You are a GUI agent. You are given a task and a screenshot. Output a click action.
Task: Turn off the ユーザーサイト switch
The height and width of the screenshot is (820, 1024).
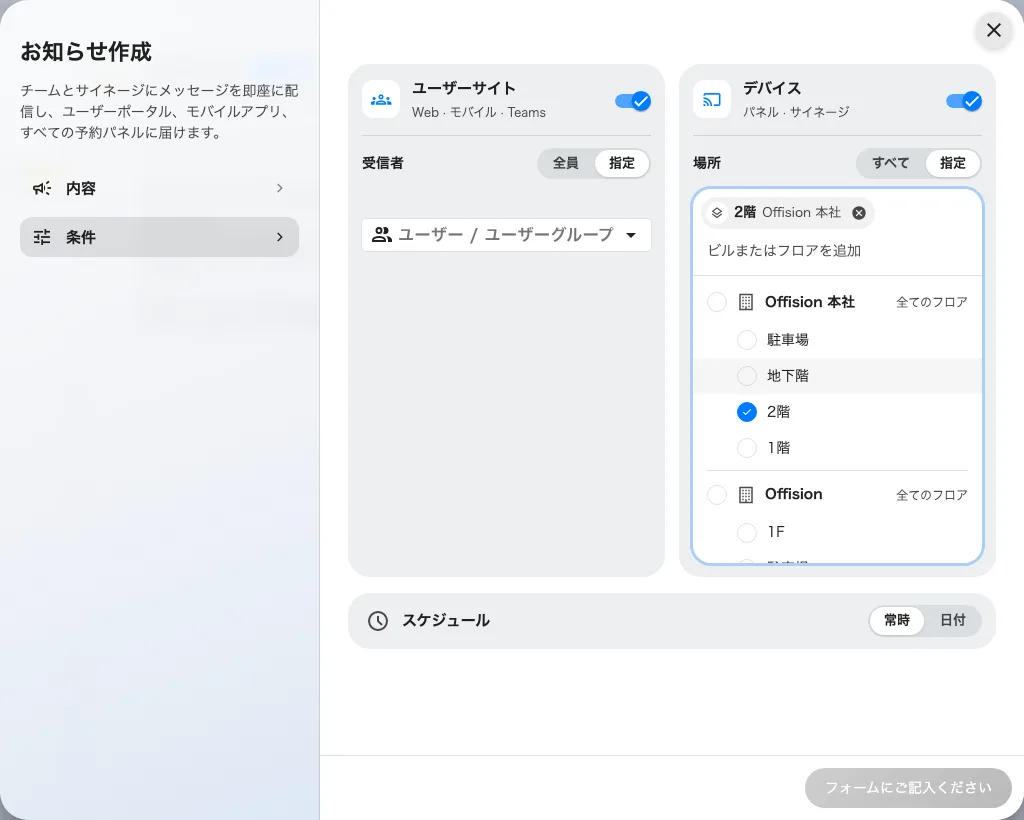coord(633,101)
